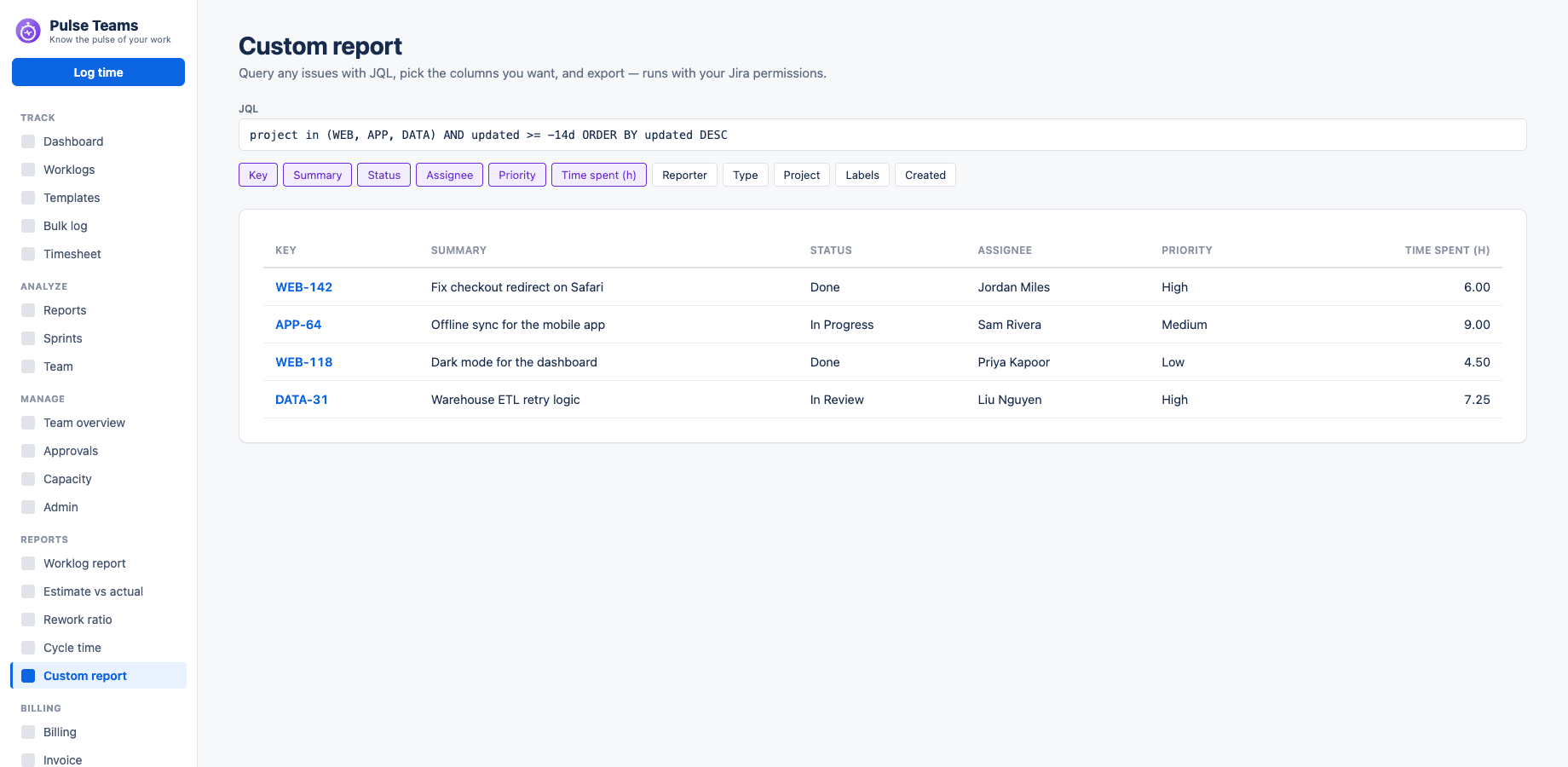Viewport: 1568px width, 767px height.
Task: Click the Worklogs sidebar icon
Action: pyautogui.click(x=28, y=170)
